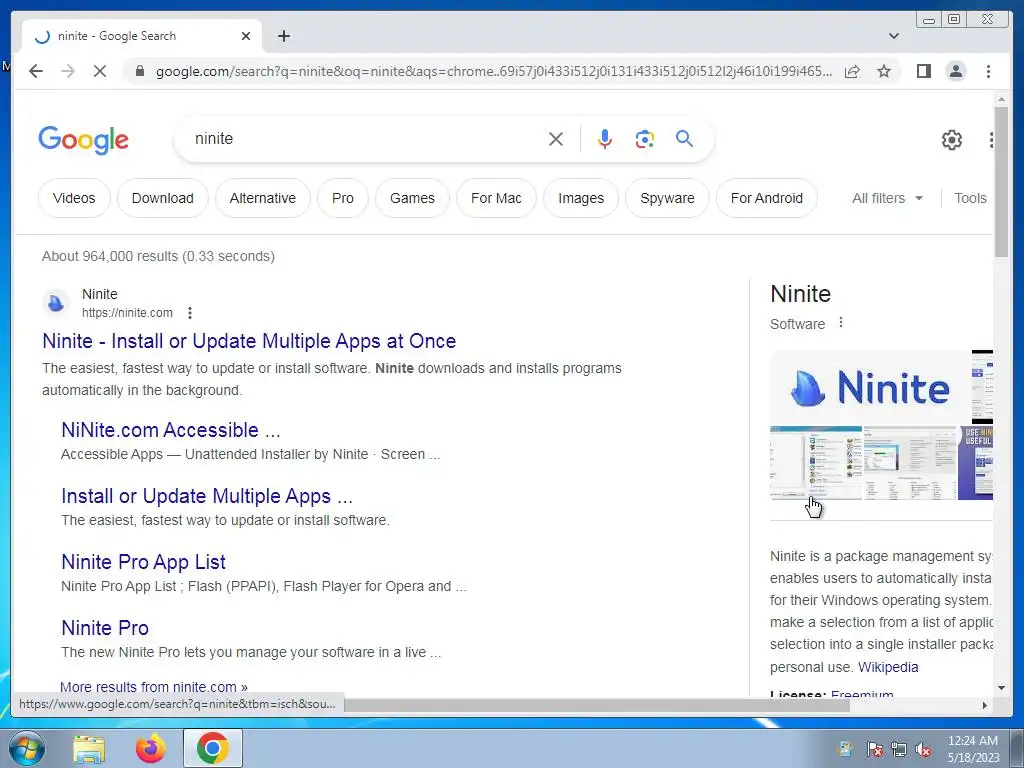
Task: Open a new tab
Action: tap(283, 36)
